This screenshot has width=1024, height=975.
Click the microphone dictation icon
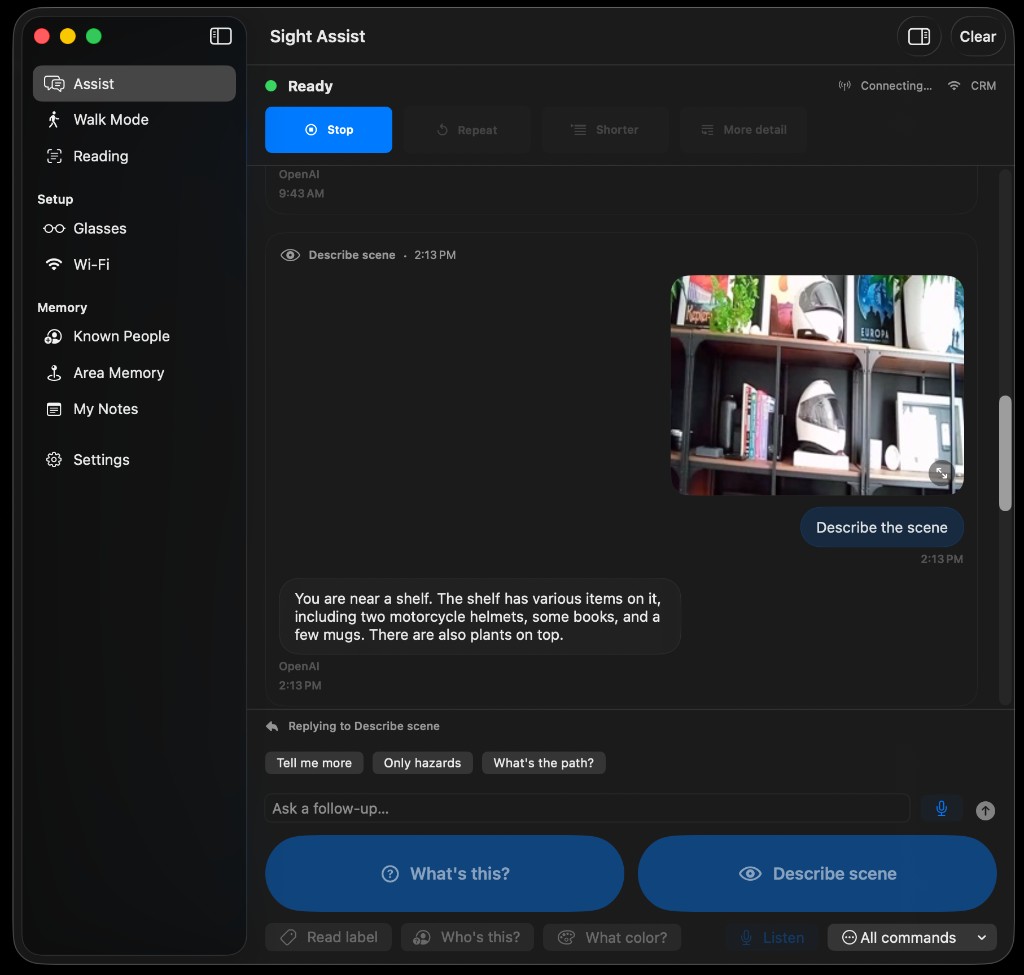[x=941, y=808]
